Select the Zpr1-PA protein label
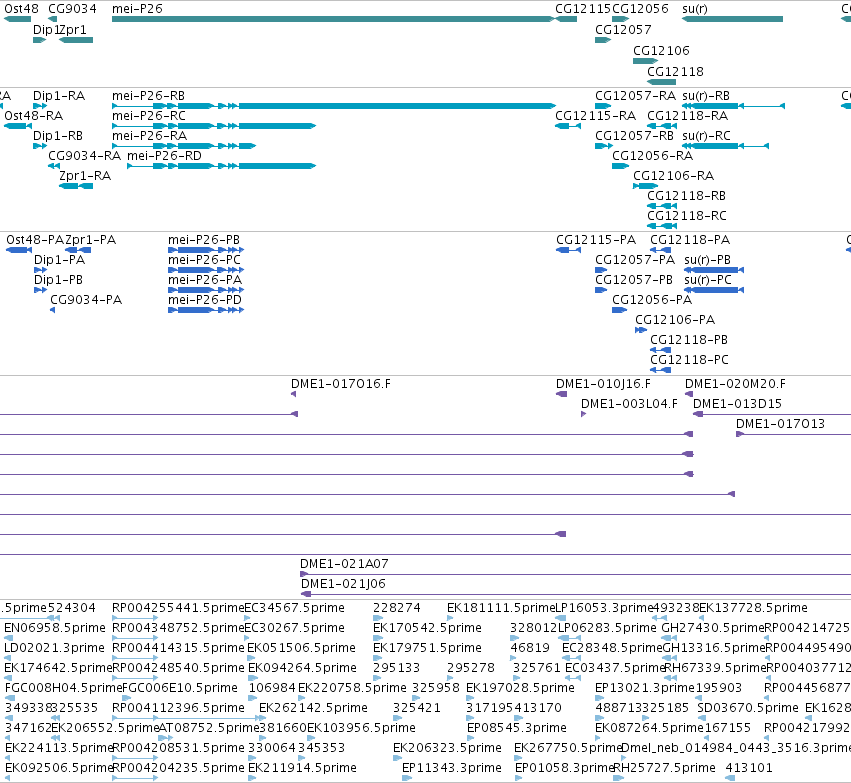Viewport: 851px width, 783px height. [90, 240]
